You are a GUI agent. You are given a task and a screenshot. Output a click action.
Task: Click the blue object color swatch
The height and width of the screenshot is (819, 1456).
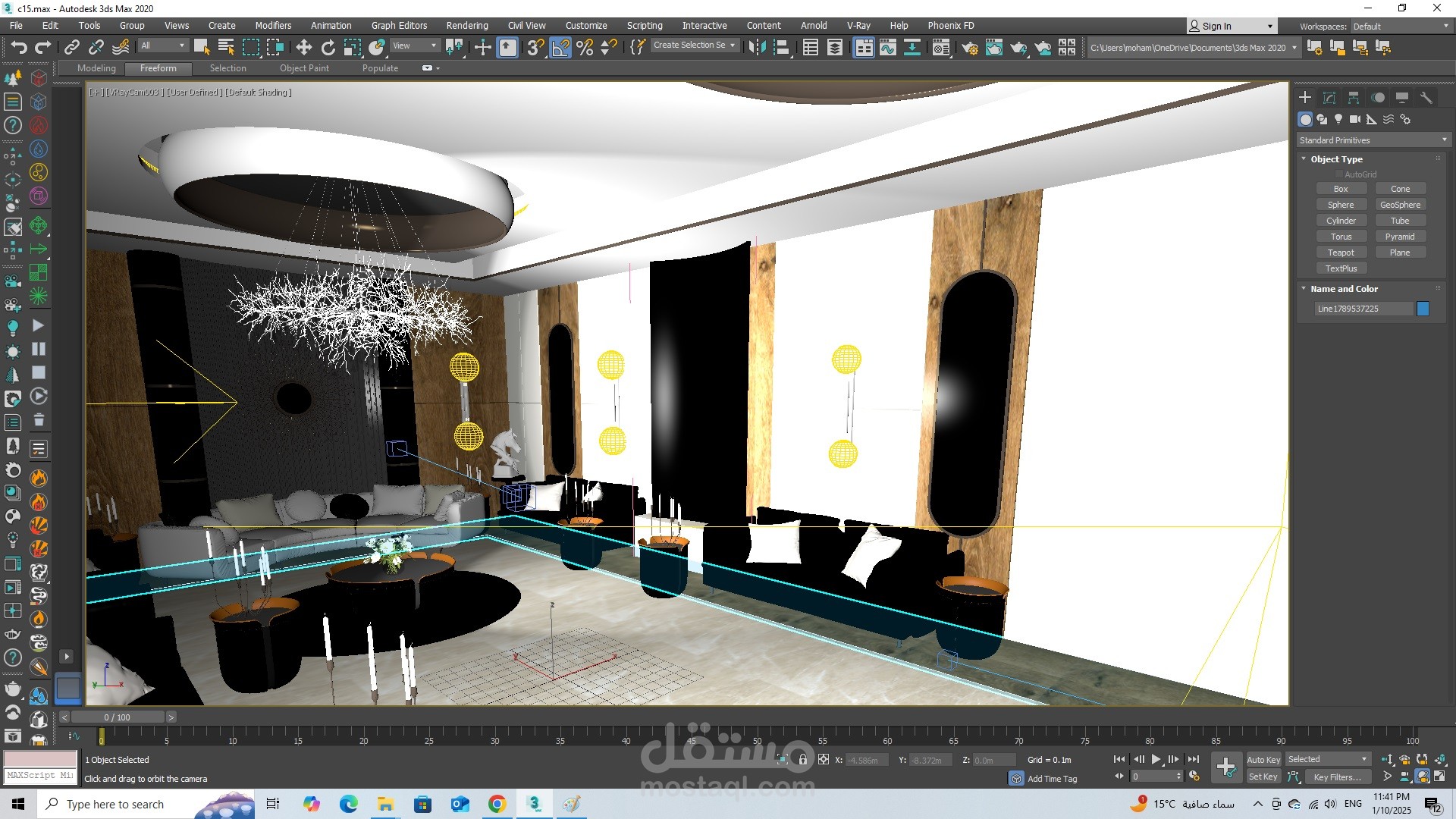(x=1423, y=309)
